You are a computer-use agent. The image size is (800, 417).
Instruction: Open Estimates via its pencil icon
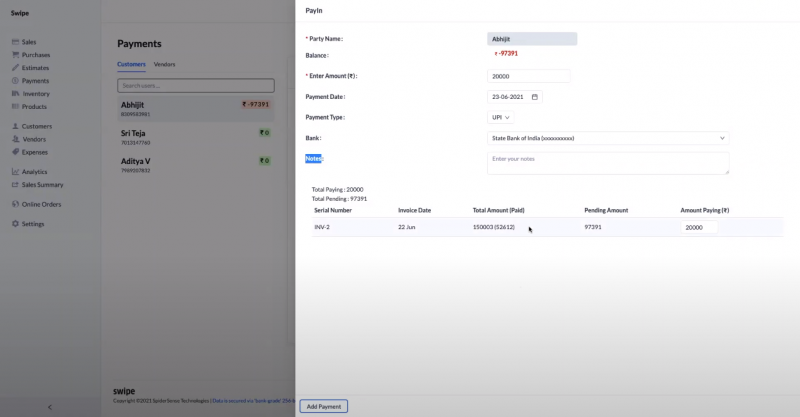coord(15,68)
